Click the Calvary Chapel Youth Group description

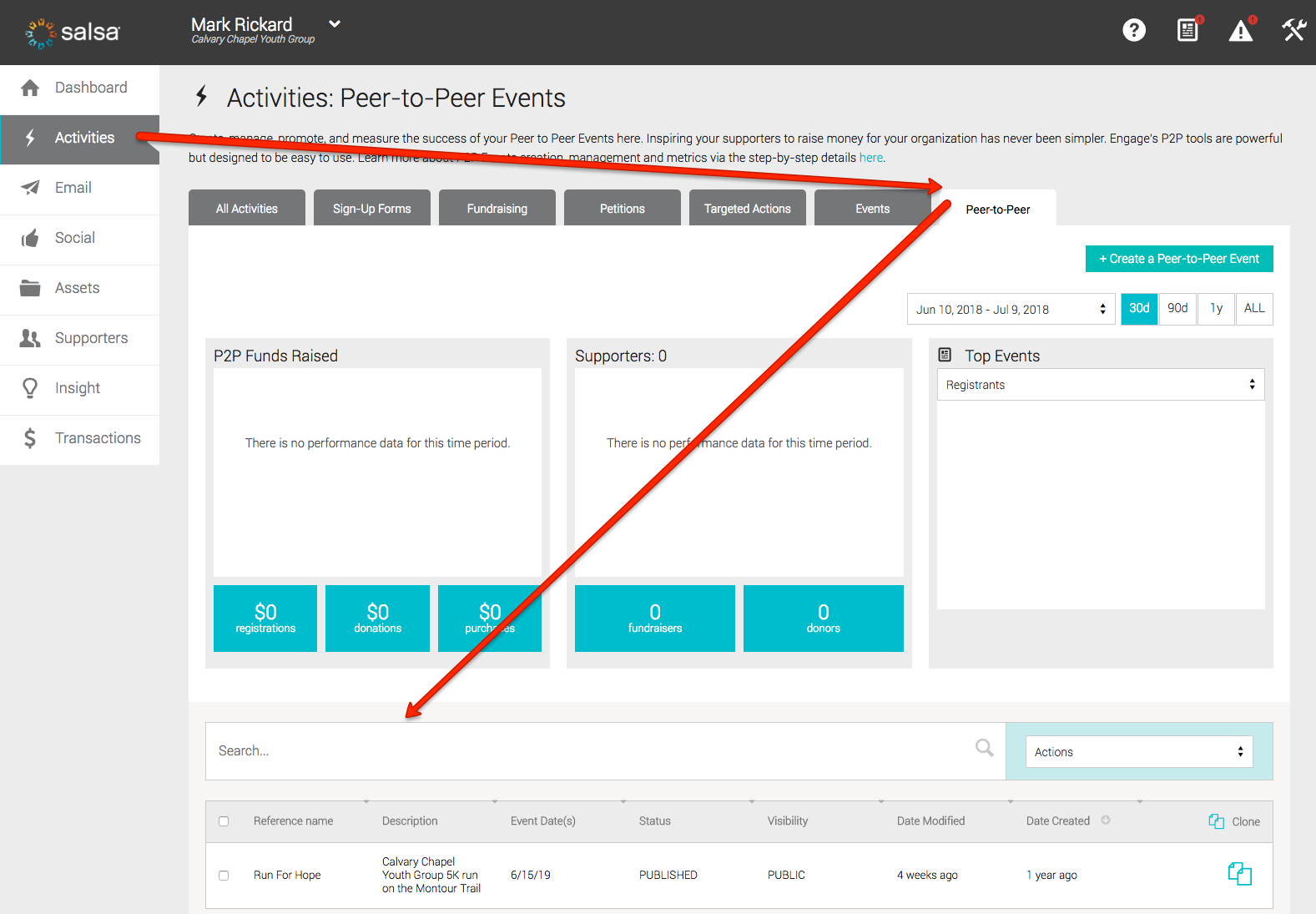(x=431, y=876)
